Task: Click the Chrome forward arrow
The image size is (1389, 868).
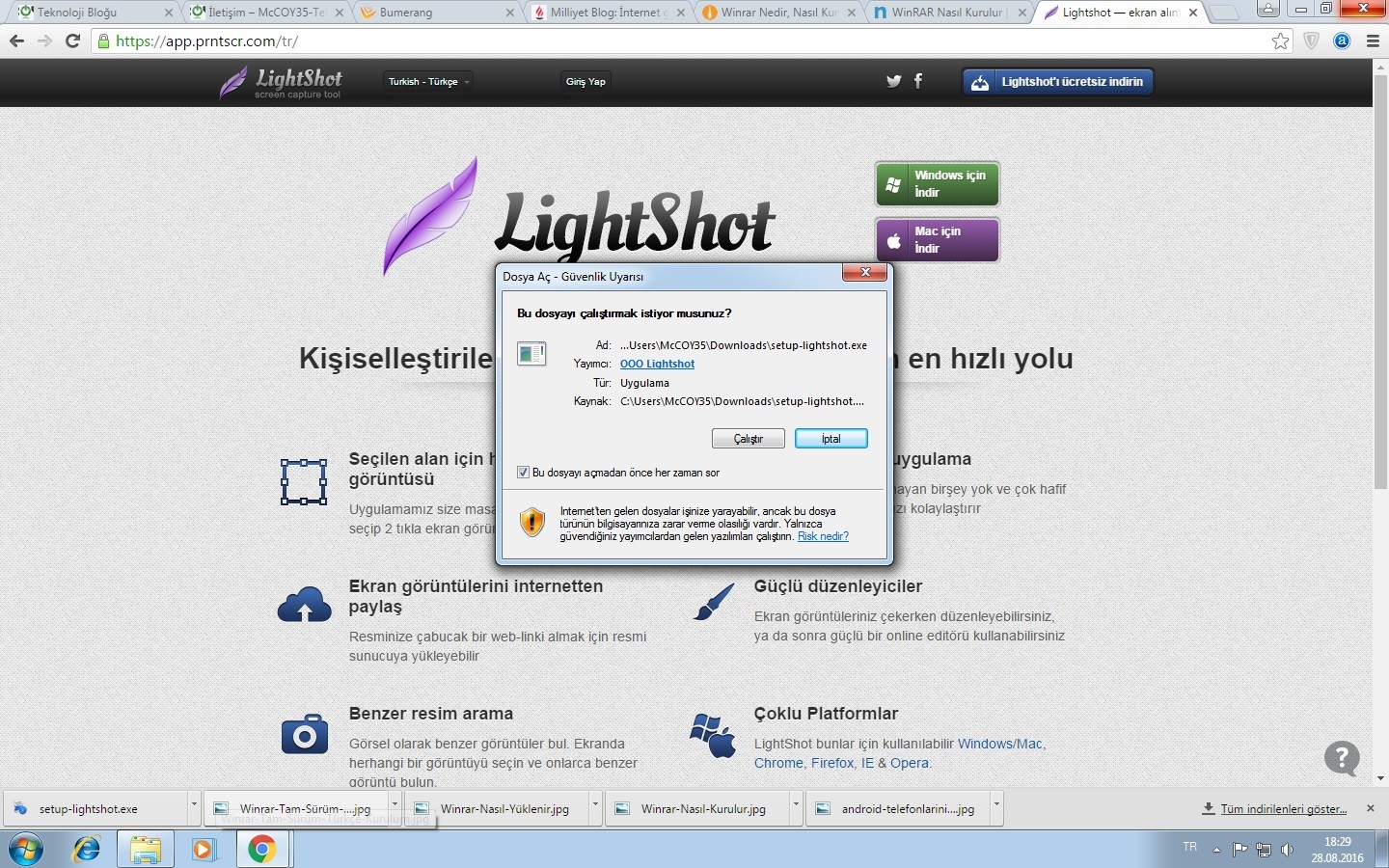Action: [x=44, y=41]
